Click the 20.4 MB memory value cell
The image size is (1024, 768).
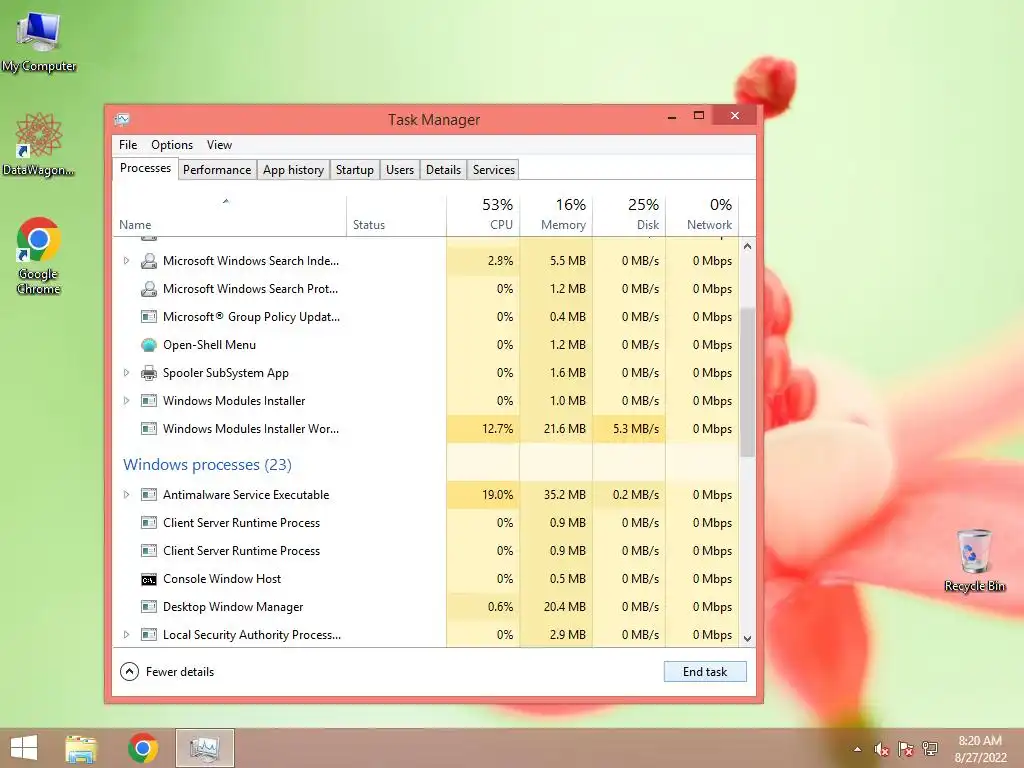coord(556,607)
